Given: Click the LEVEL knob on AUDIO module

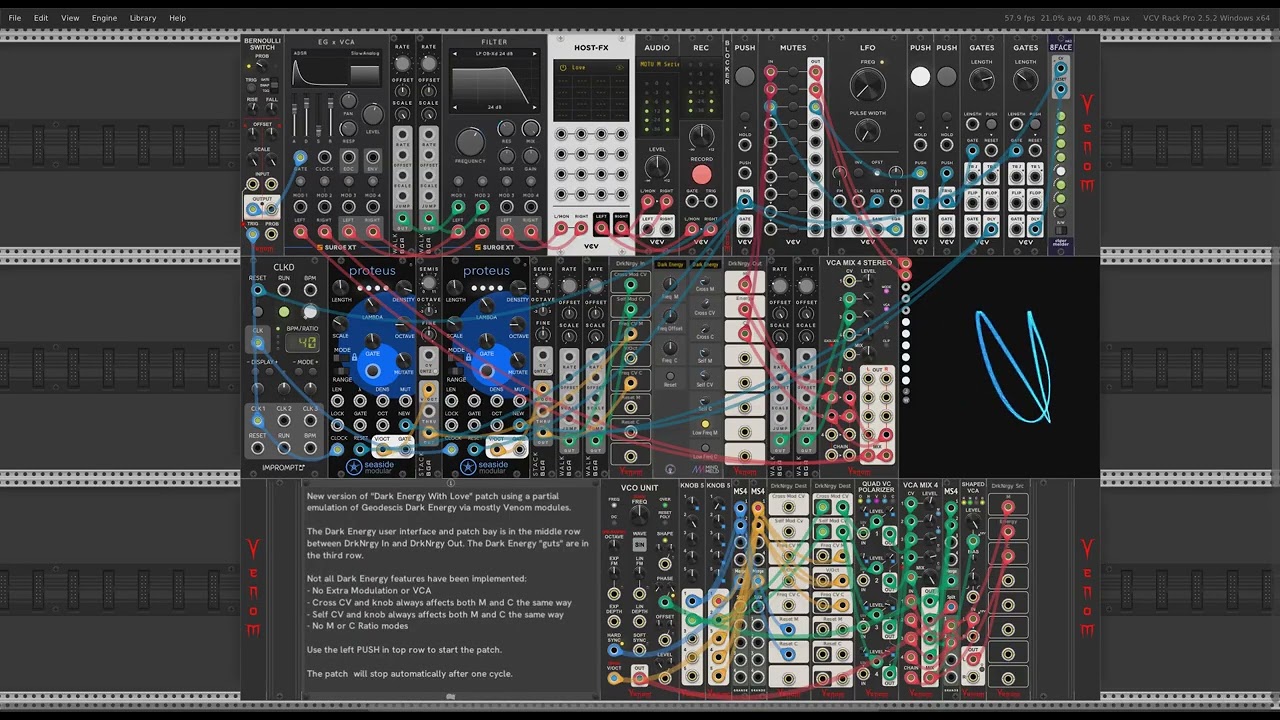Looking at the screenshot, I should point(657,168).
